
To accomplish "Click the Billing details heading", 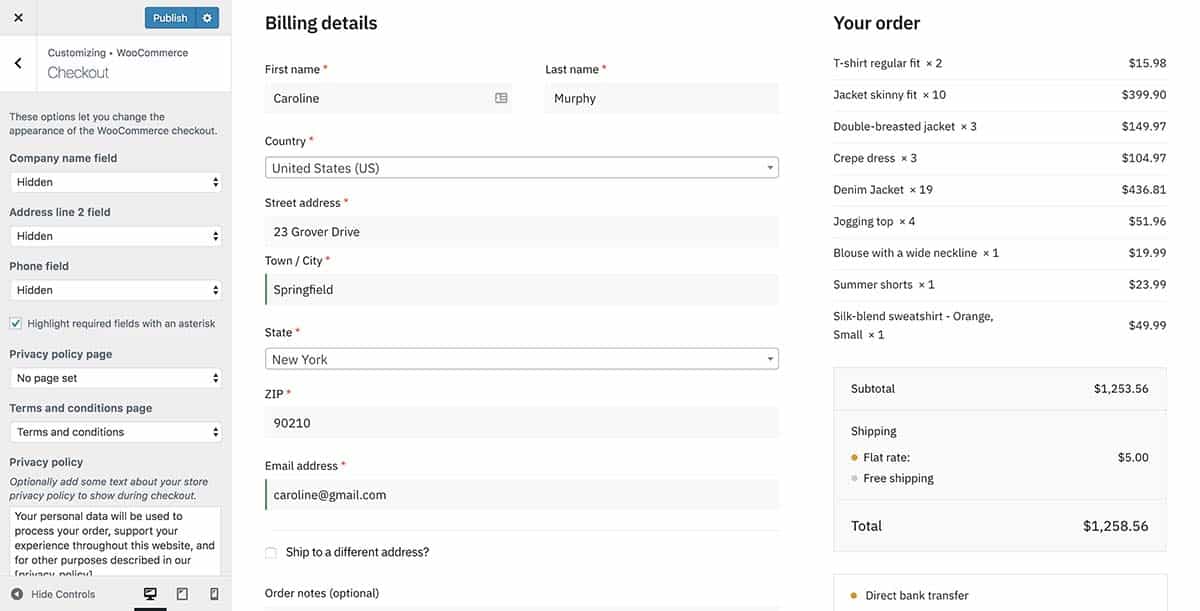I will (321, 23).
